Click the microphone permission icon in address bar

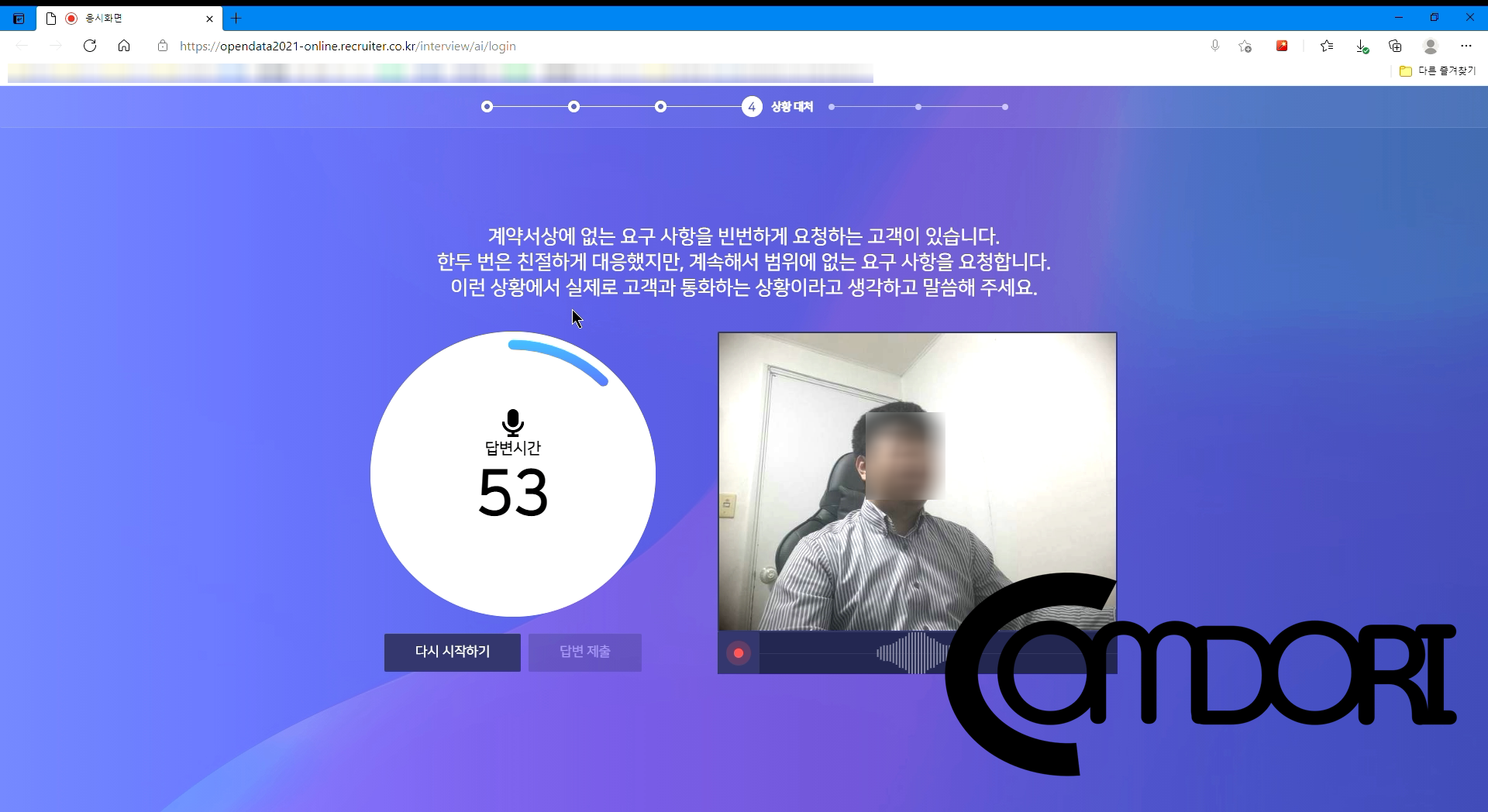pyautogui.click(x=1215, y=46)
